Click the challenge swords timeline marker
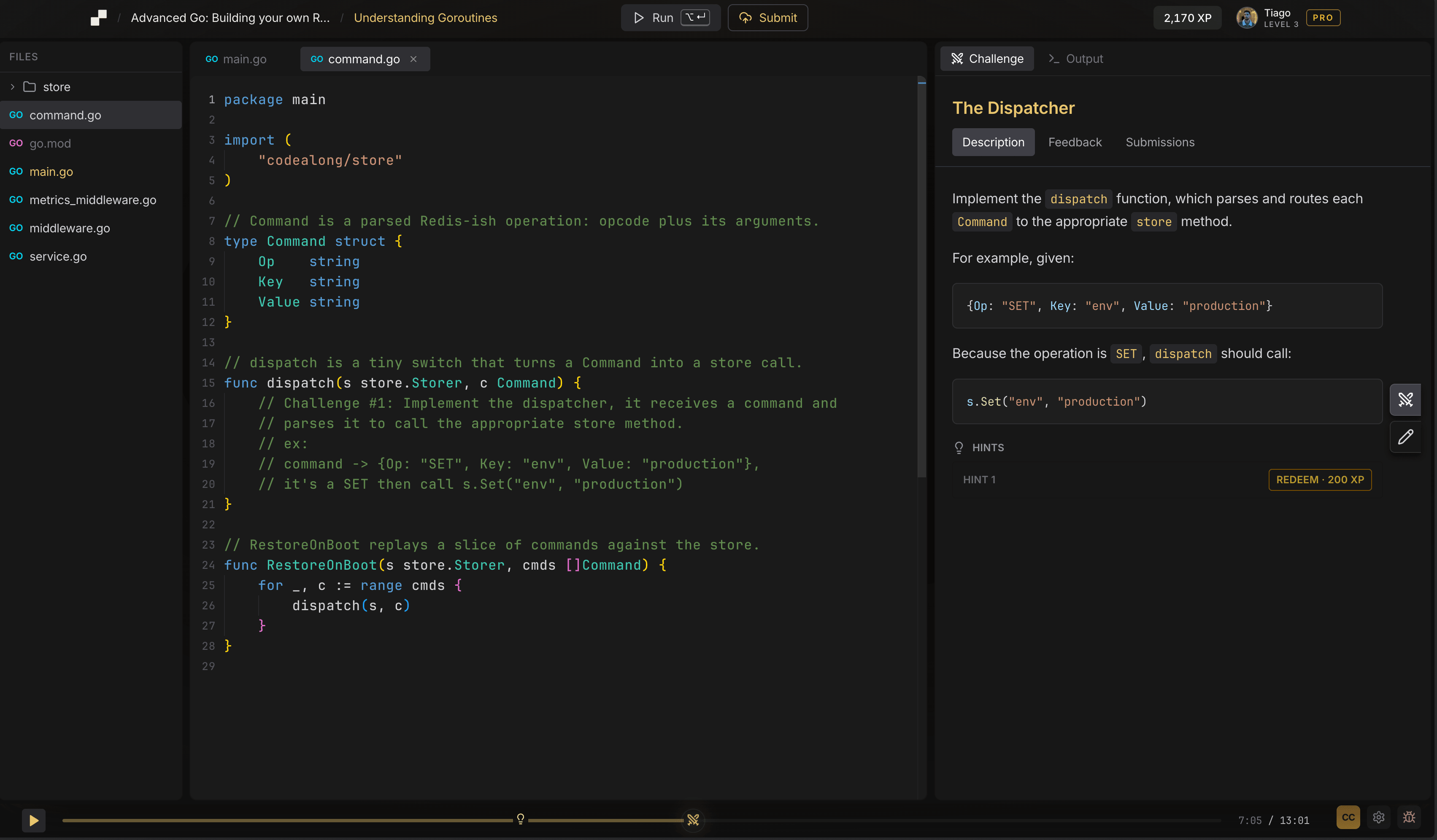This screenshot has height=840, width=1437. point(693,820)
